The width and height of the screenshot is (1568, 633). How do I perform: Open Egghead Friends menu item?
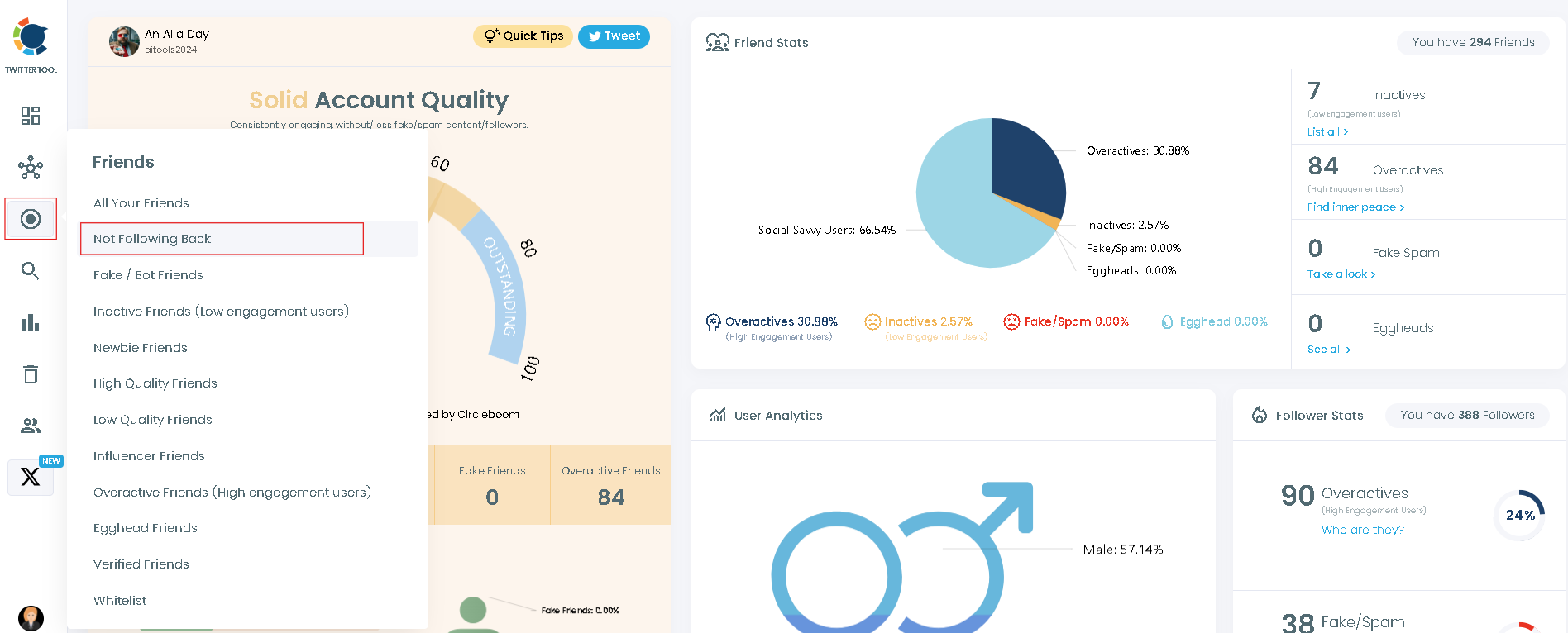[146, 528]
